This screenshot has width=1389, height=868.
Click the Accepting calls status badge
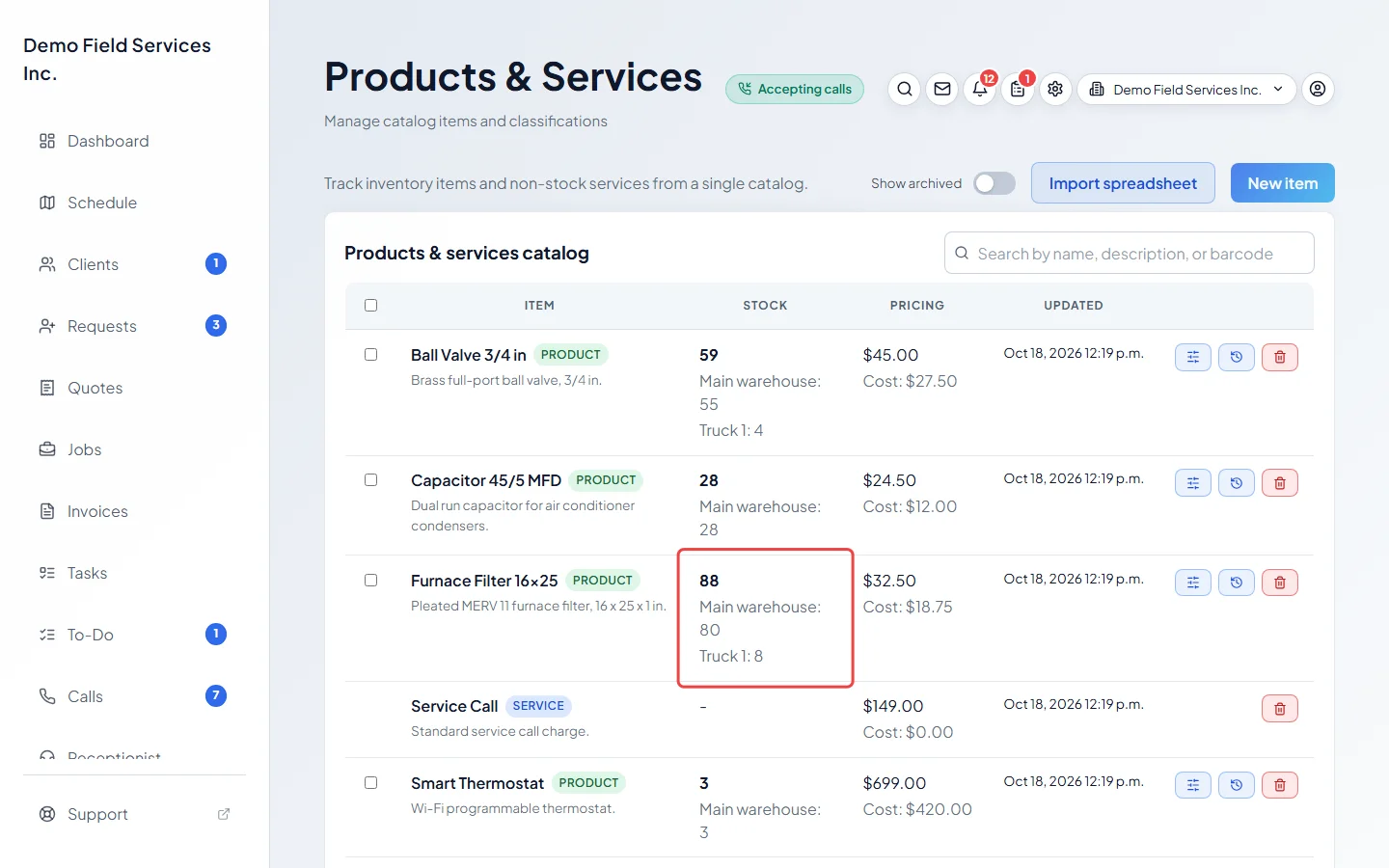[x=795, y=89]
